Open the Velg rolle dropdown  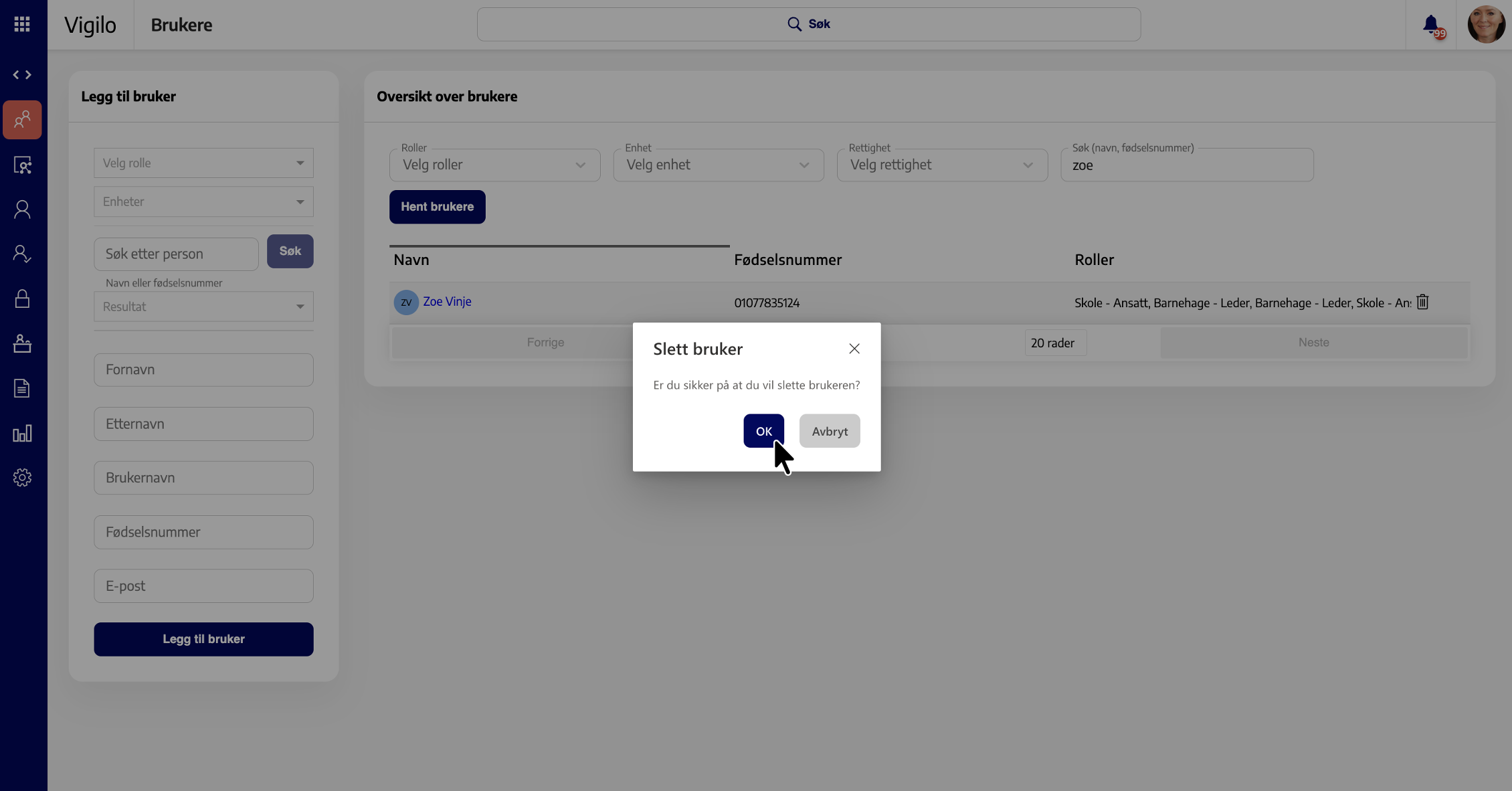pyautogui.click(x=203, y=163)
